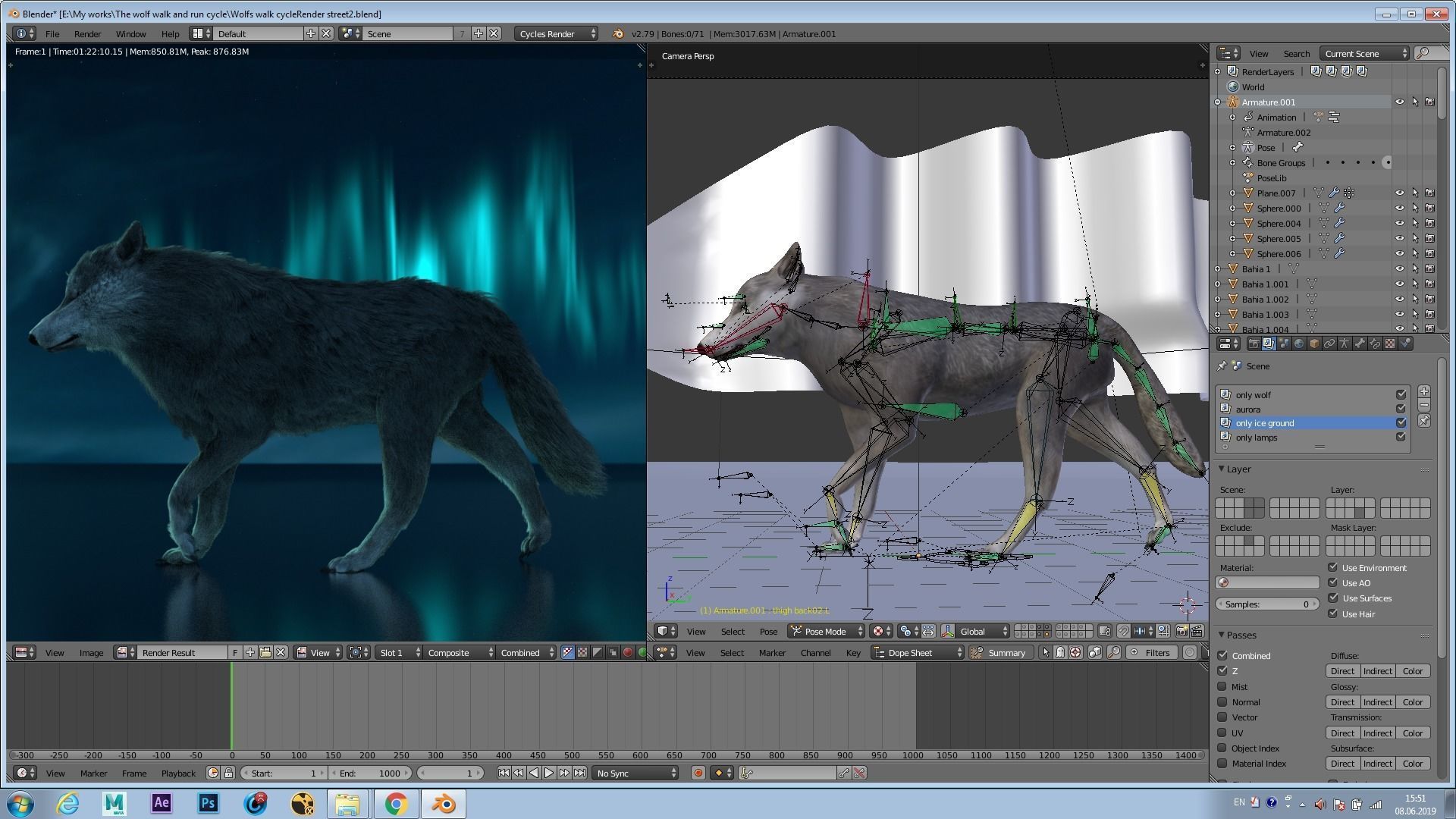Viewport: 1456px width, 819px height.
Task: Add a new render layer with plus
Action: [1423, 392]
